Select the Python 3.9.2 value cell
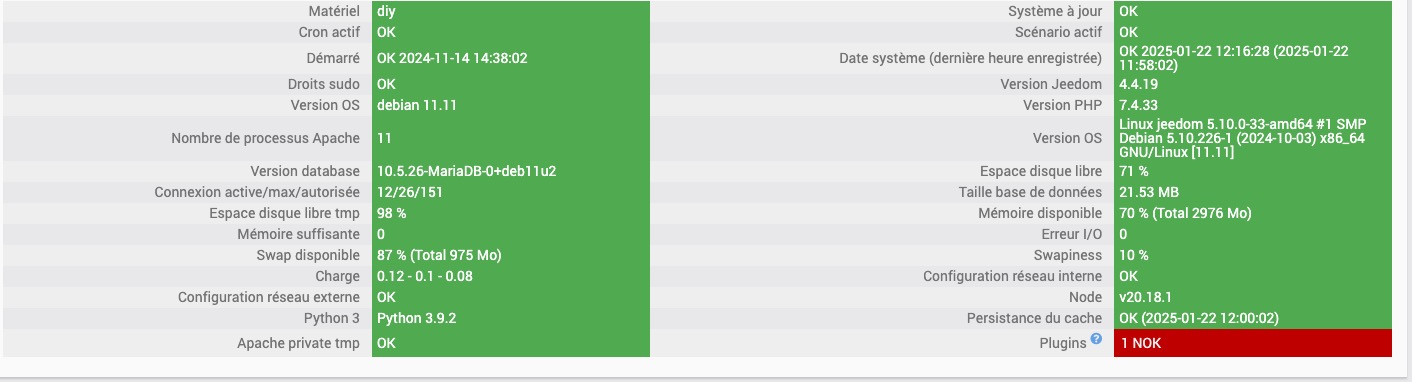1412x382 pixels. coord(511,318)
